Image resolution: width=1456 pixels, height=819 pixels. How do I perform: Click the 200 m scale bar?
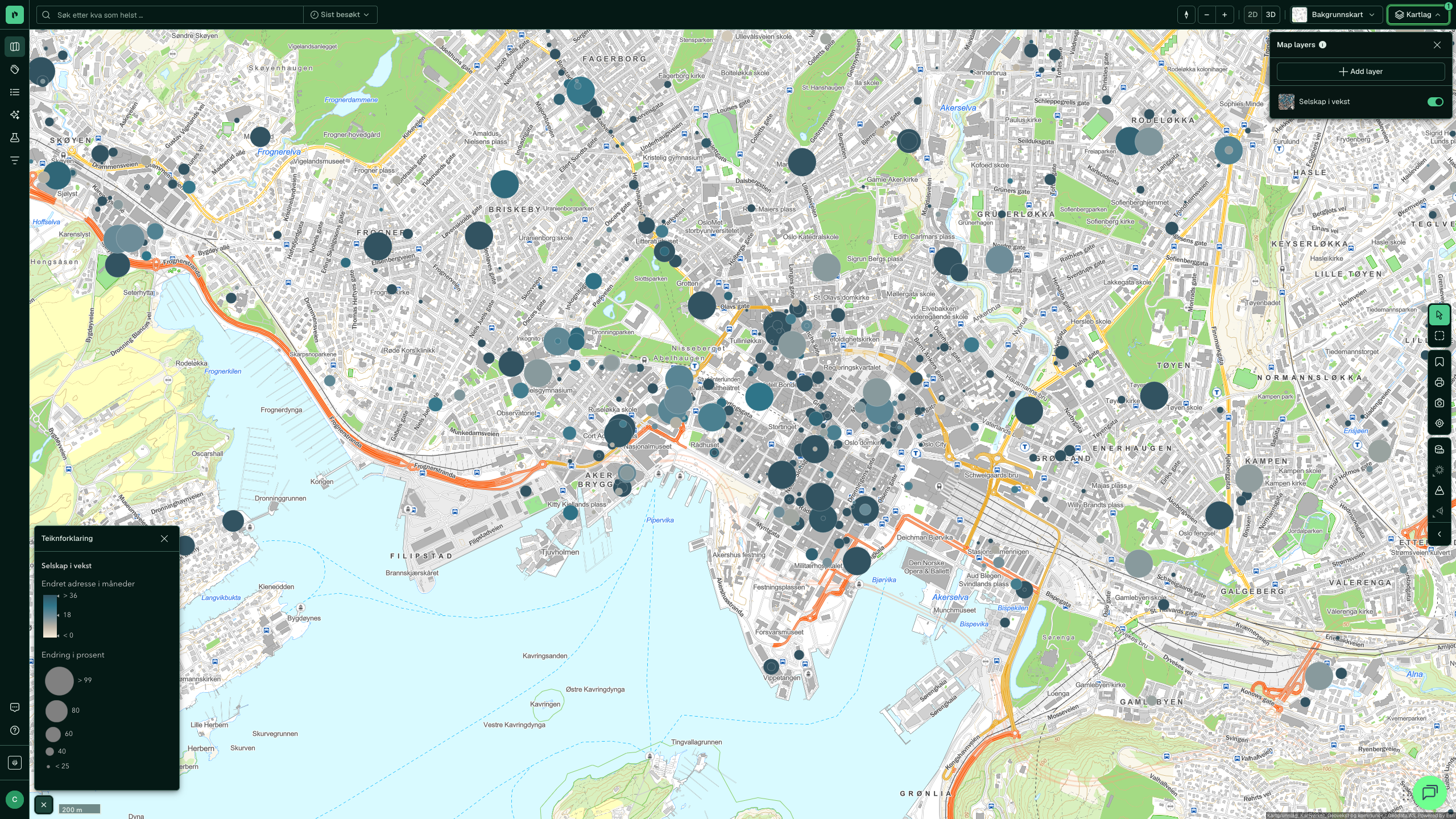click(x=79, y=809)
